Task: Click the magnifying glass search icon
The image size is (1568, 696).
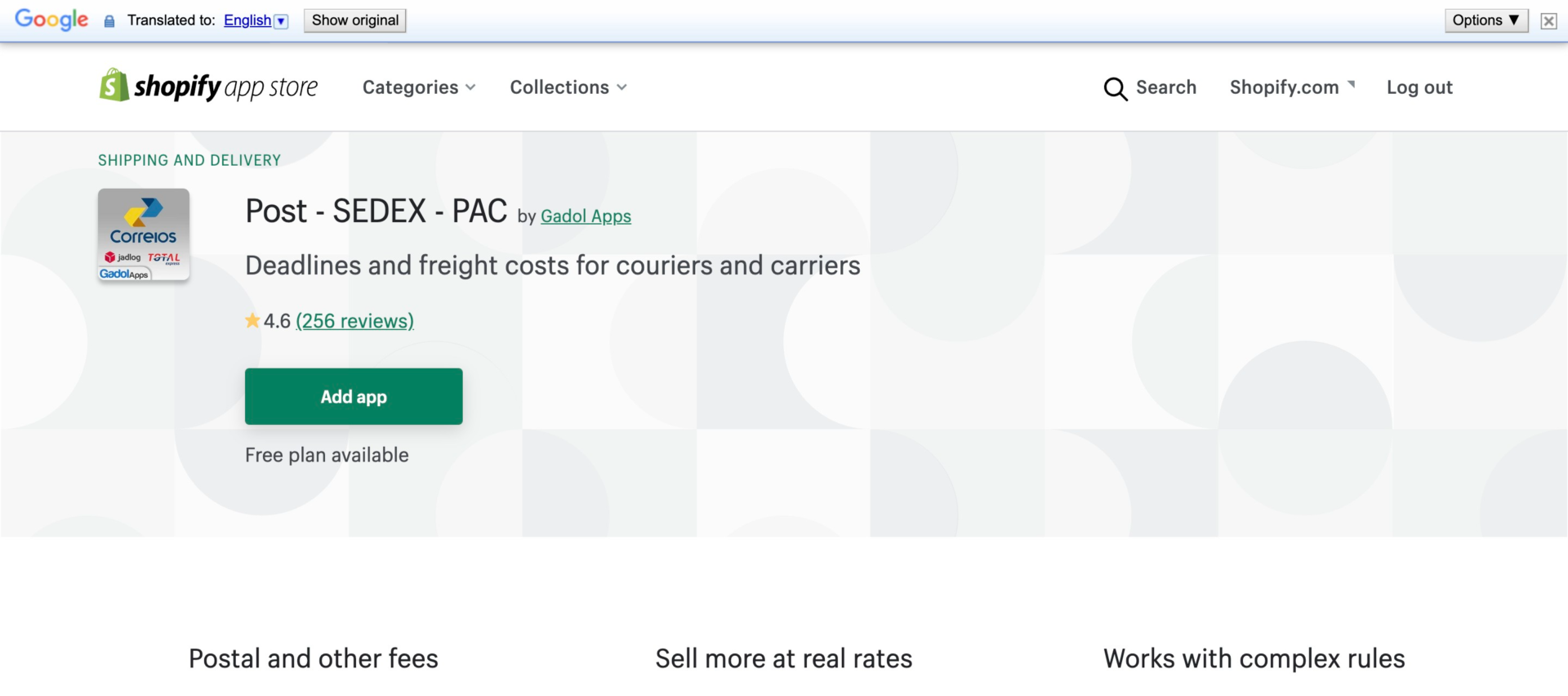Action: click(1115, 88)
